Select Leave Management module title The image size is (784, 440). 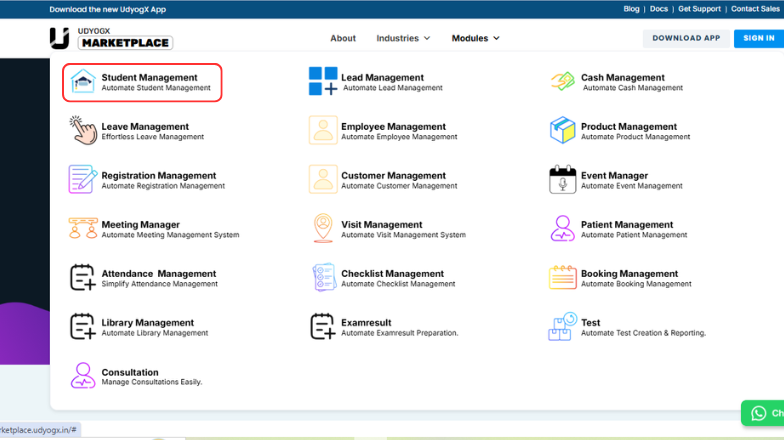(x=145, y=126)
